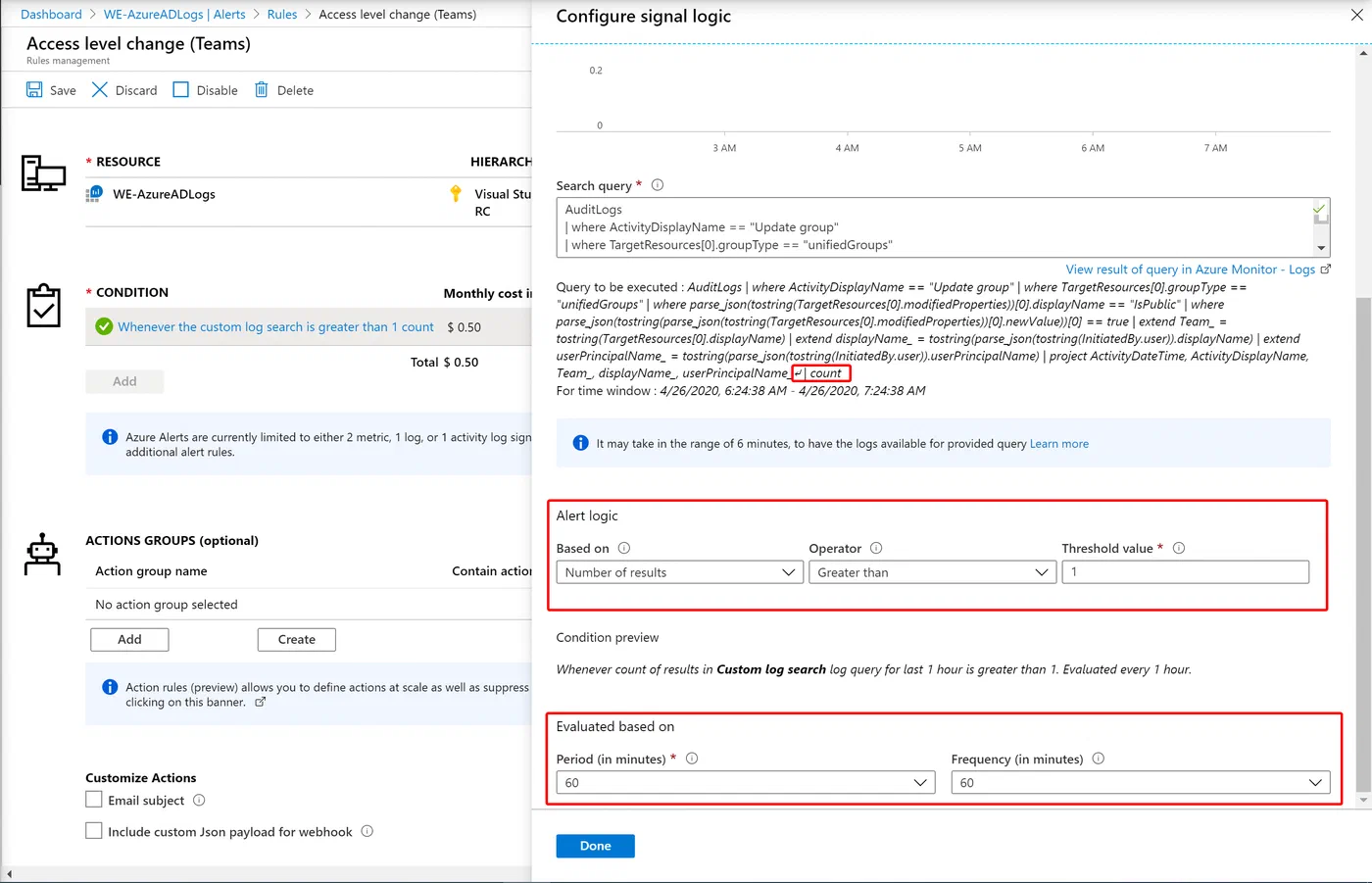
Task: Click the greyed Add condition button
Action: pyautogui.click(x=124, y=381)
